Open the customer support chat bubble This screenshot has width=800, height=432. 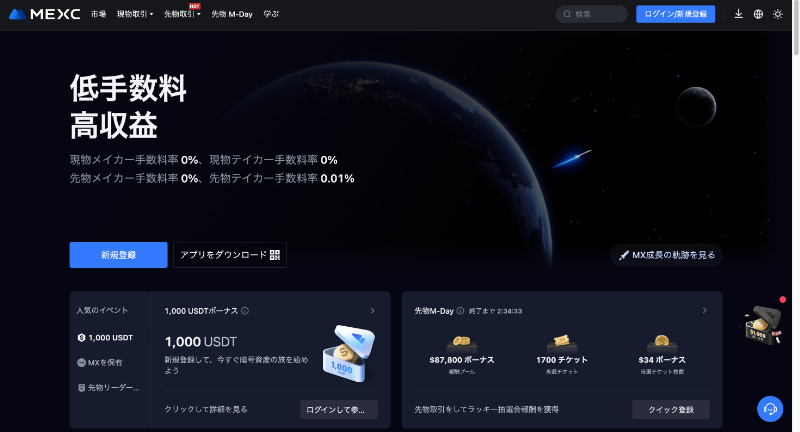[x=770, y=409]
